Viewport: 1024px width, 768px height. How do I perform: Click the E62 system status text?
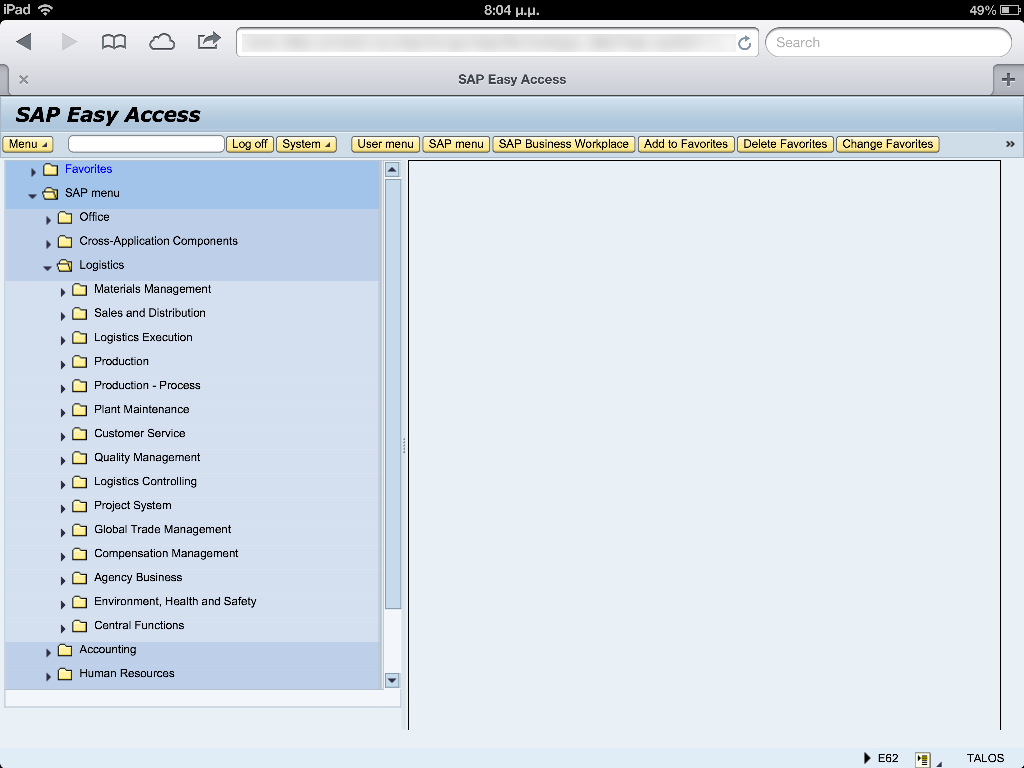coord(888,758)
